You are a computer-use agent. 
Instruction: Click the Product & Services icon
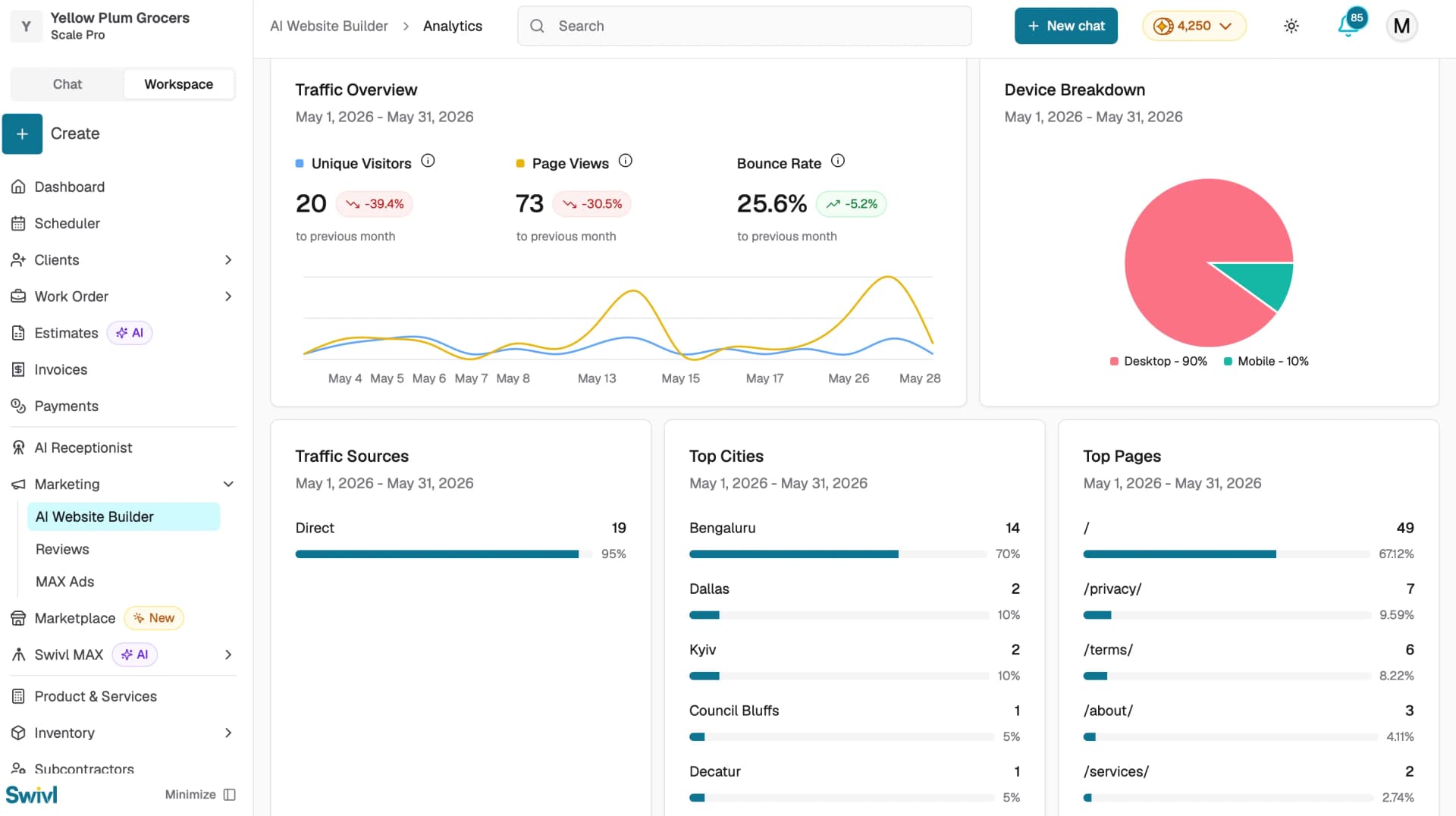[18, 696]
